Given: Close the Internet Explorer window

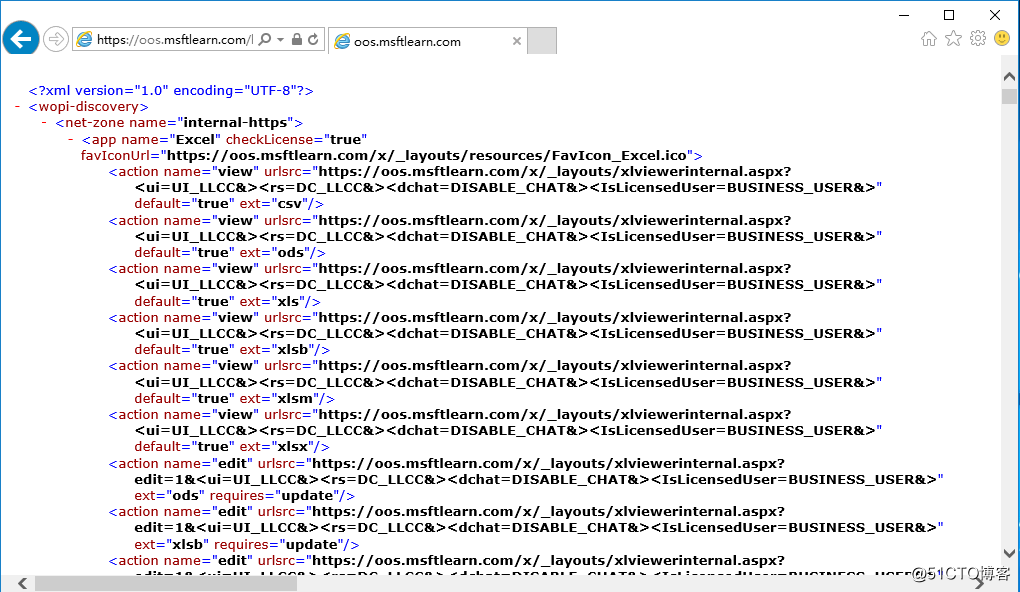Looking at the screenshot, I should (x=995, y=15).
